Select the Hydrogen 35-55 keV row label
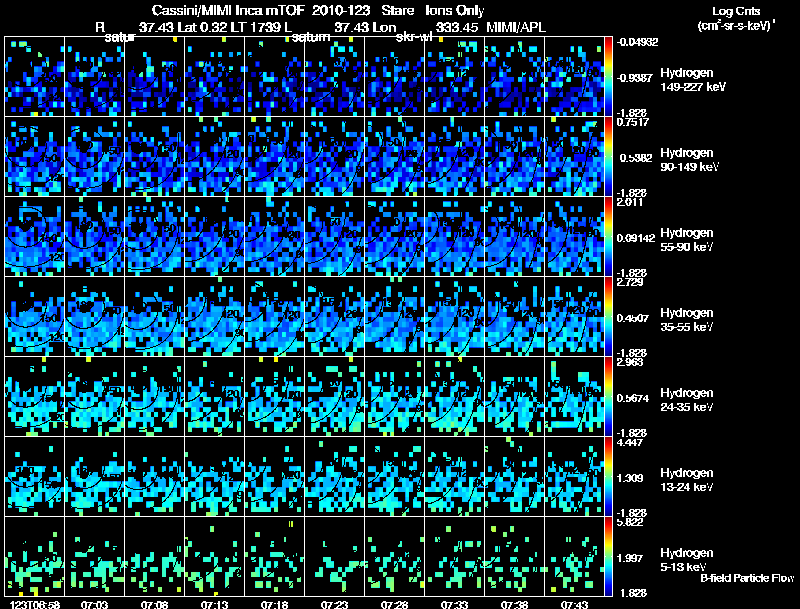Screen dimensions: 800x609 coord(687,320)
